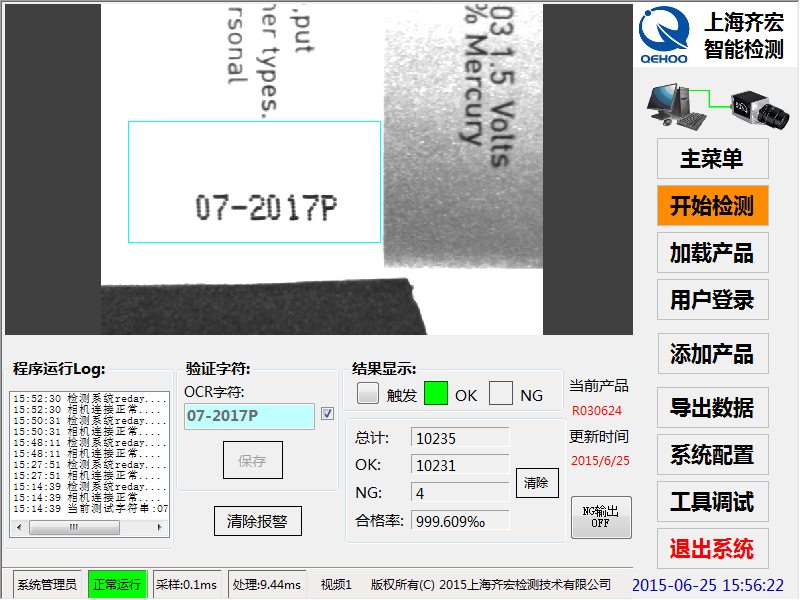Click the OCR字符 input field
The image size is (800, 600).
[x=249, y=416]
